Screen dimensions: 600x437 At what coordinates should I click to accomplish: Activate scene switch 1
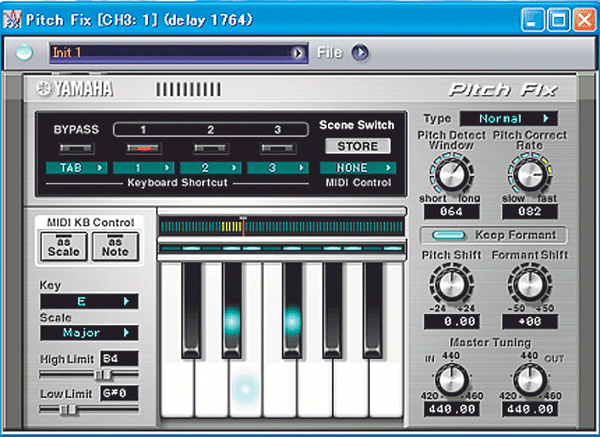143,148
